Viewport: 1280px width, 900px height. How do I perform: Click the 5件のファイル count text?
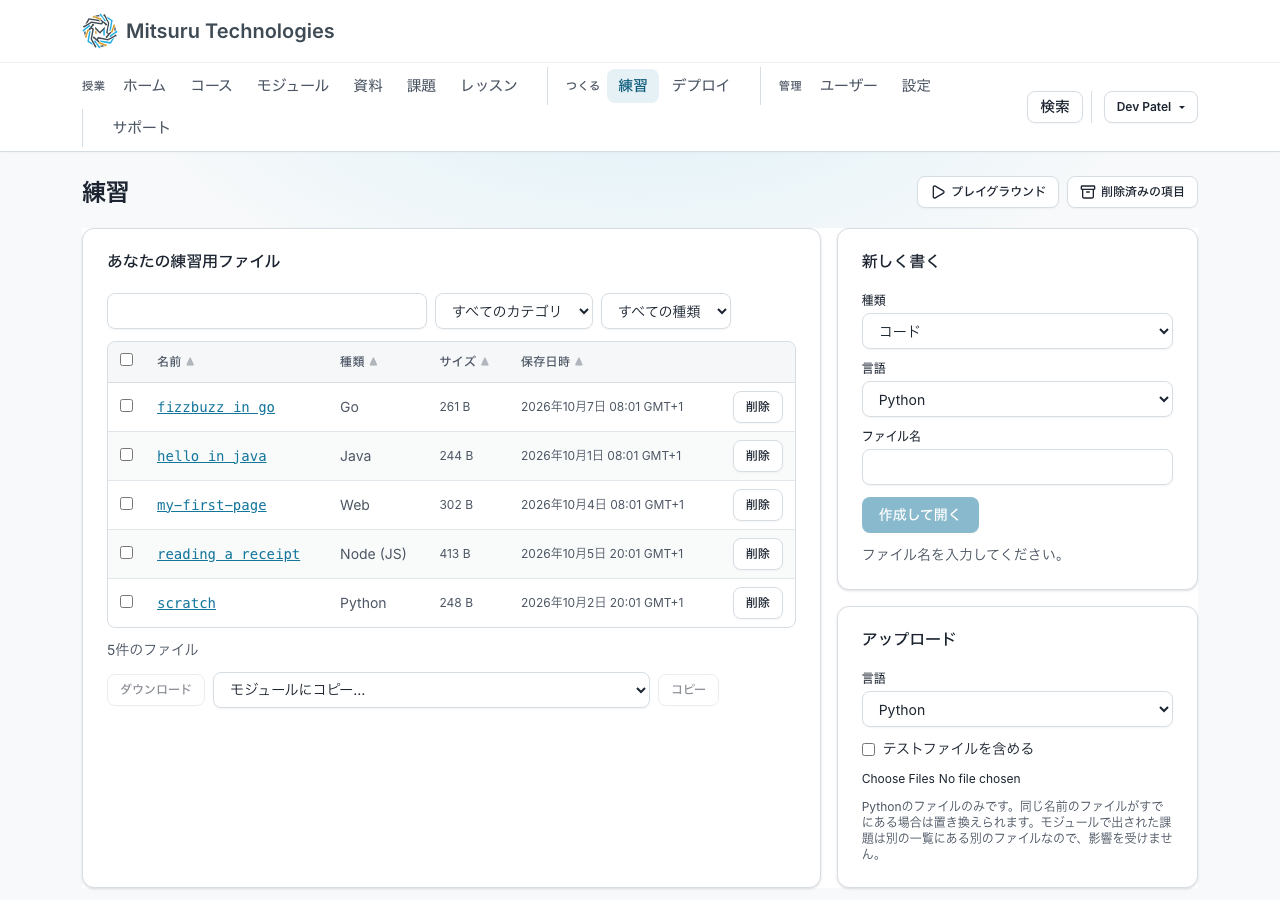tap(153, 650)
